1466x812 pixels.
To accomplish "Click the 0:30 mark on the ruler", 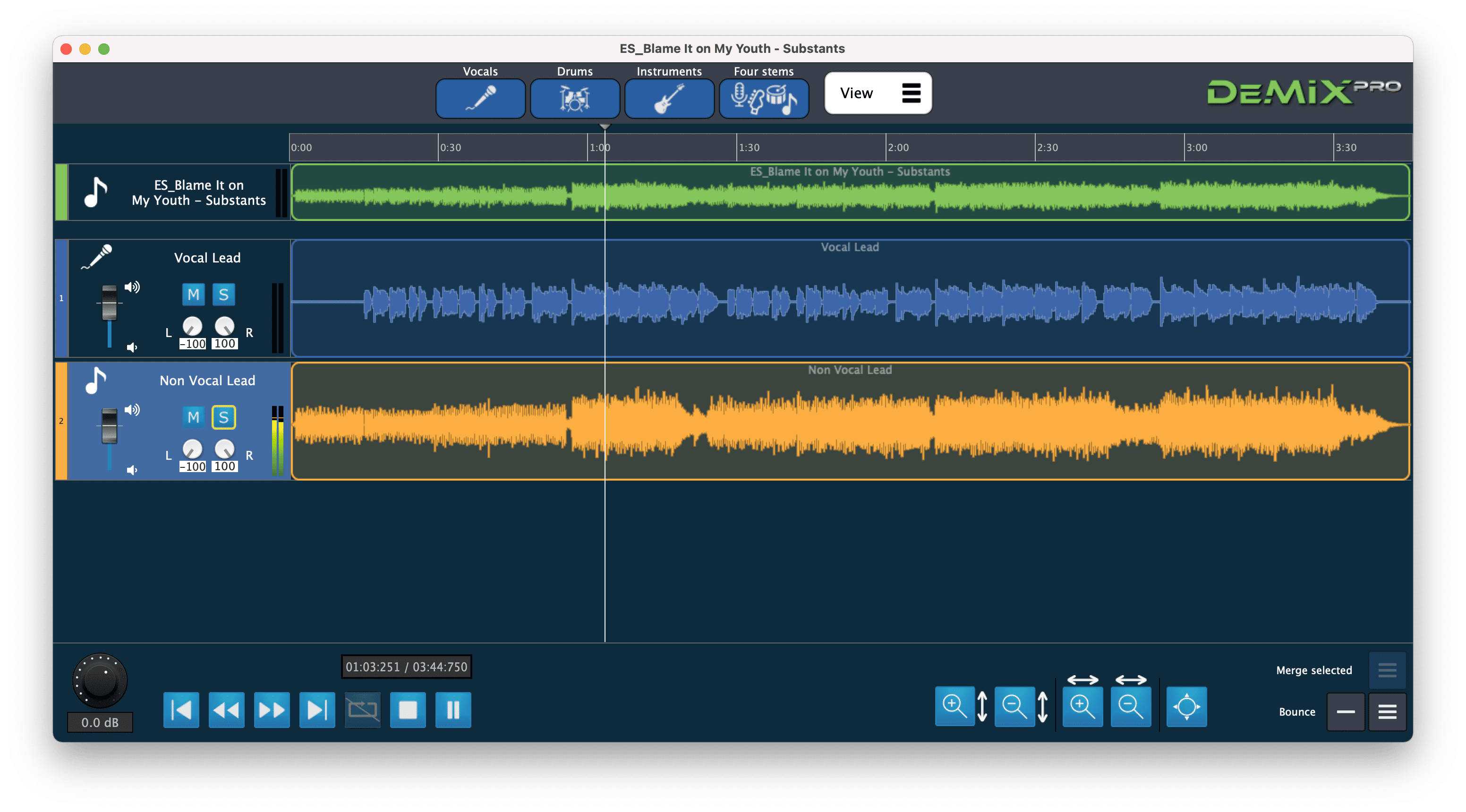I will (x=451, y=147).
